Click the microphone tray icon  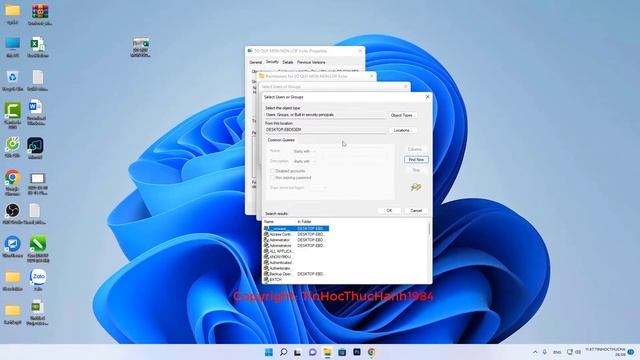545,352
